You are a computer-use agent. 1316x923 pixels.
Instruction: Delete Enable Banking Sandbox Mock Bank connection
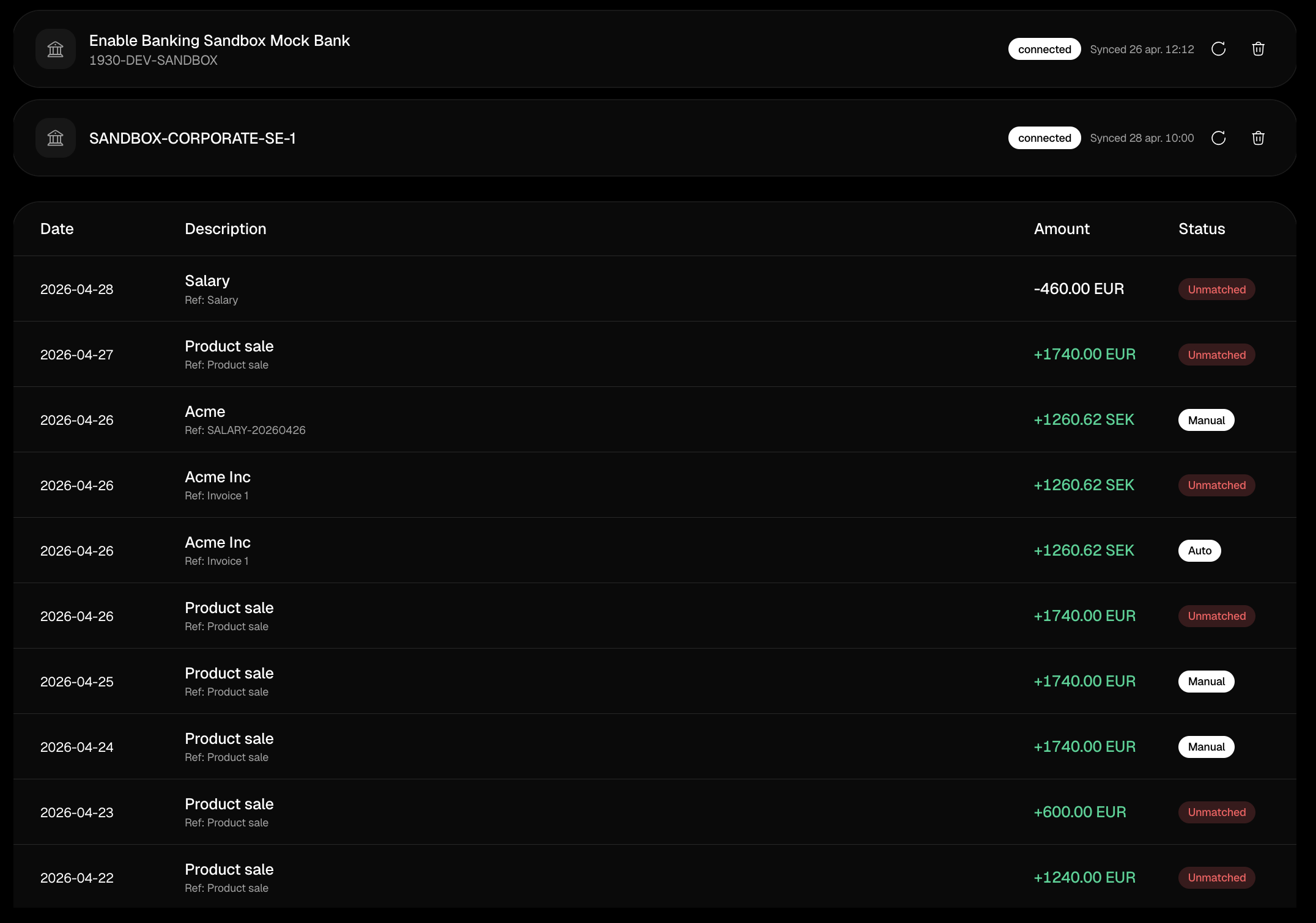[x=1258, y=49]
